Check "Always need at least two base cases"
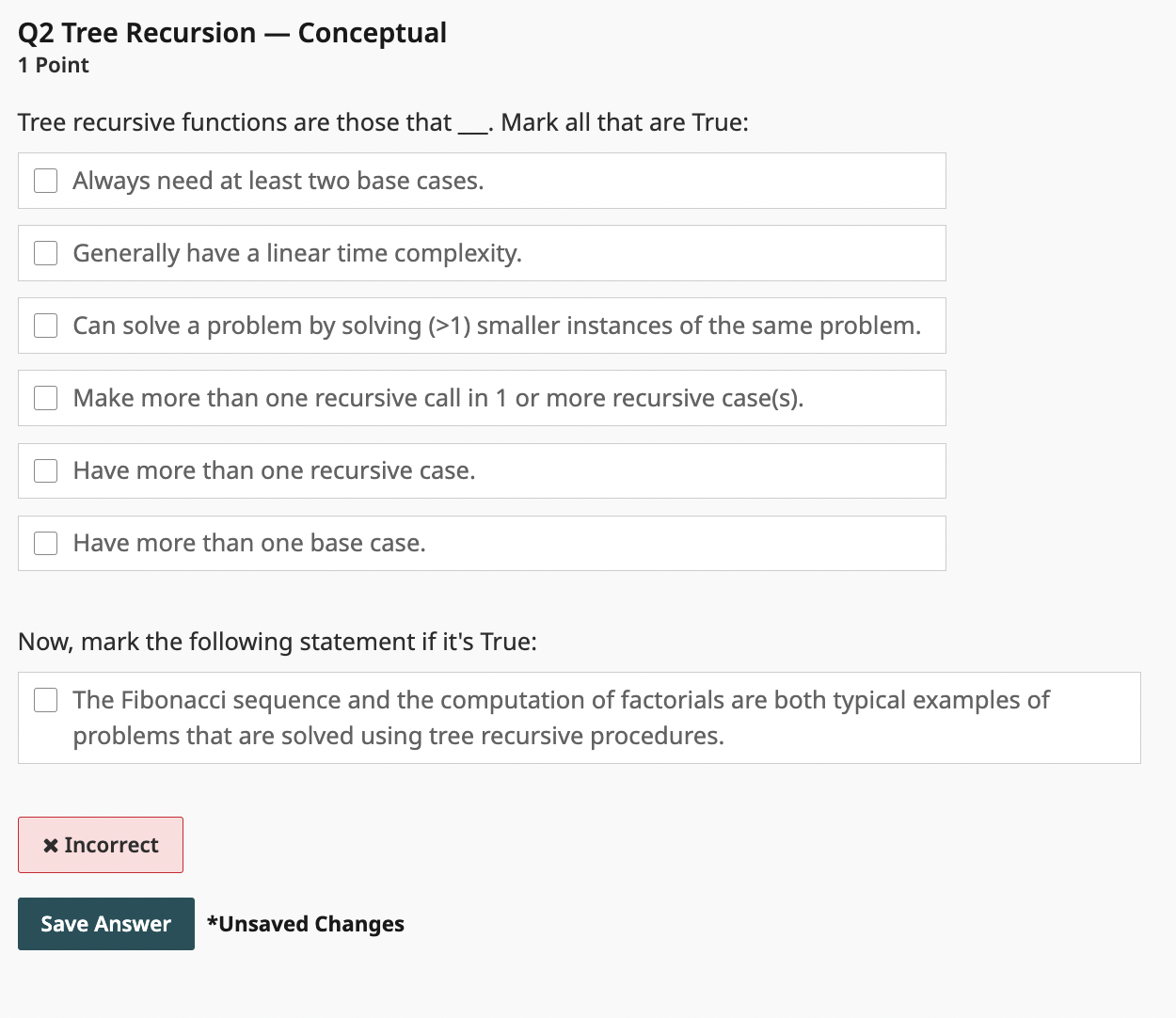This screenshot has height=1018, width=1176. coord(46,181)
